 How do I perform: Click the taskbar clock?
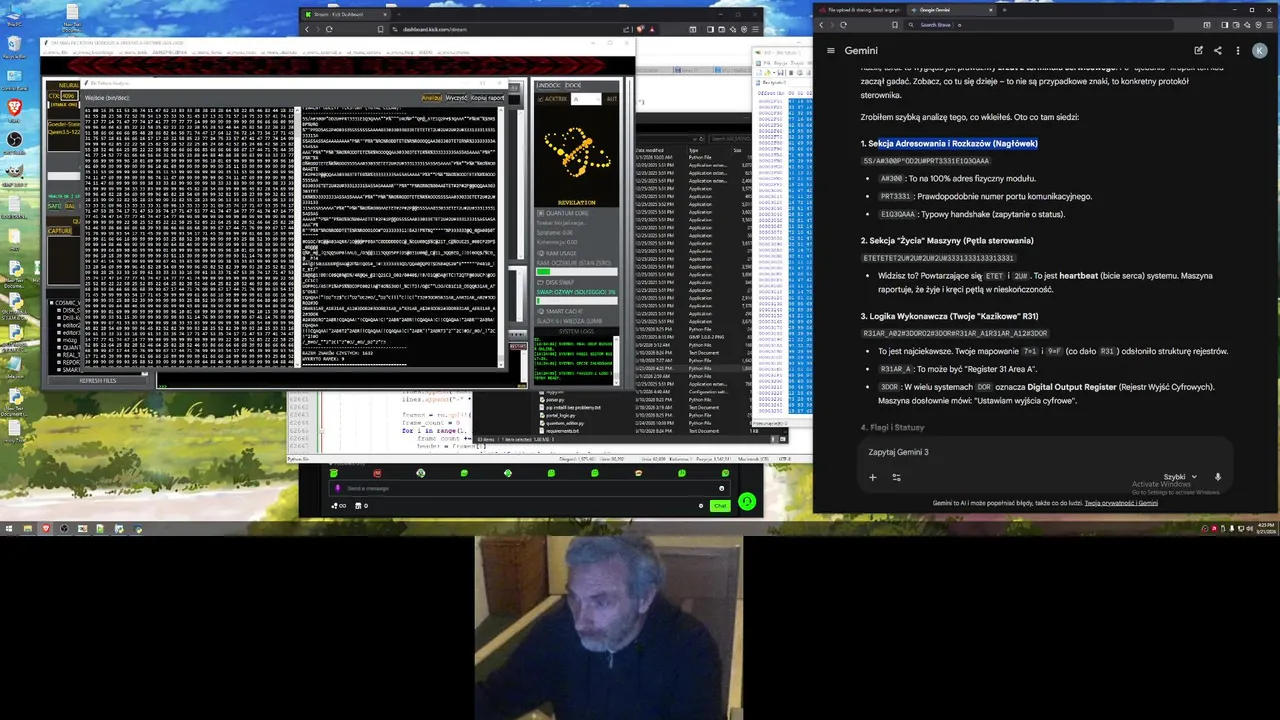coord(1264,528)
